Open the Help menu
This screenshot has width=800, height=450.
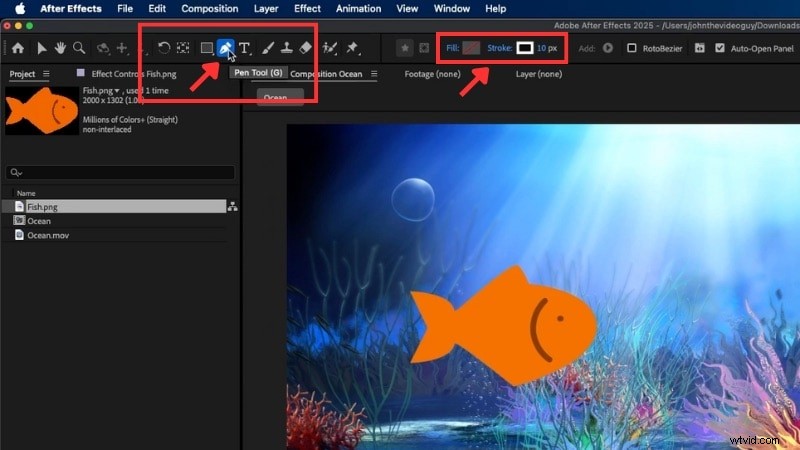tap(495, 9)
